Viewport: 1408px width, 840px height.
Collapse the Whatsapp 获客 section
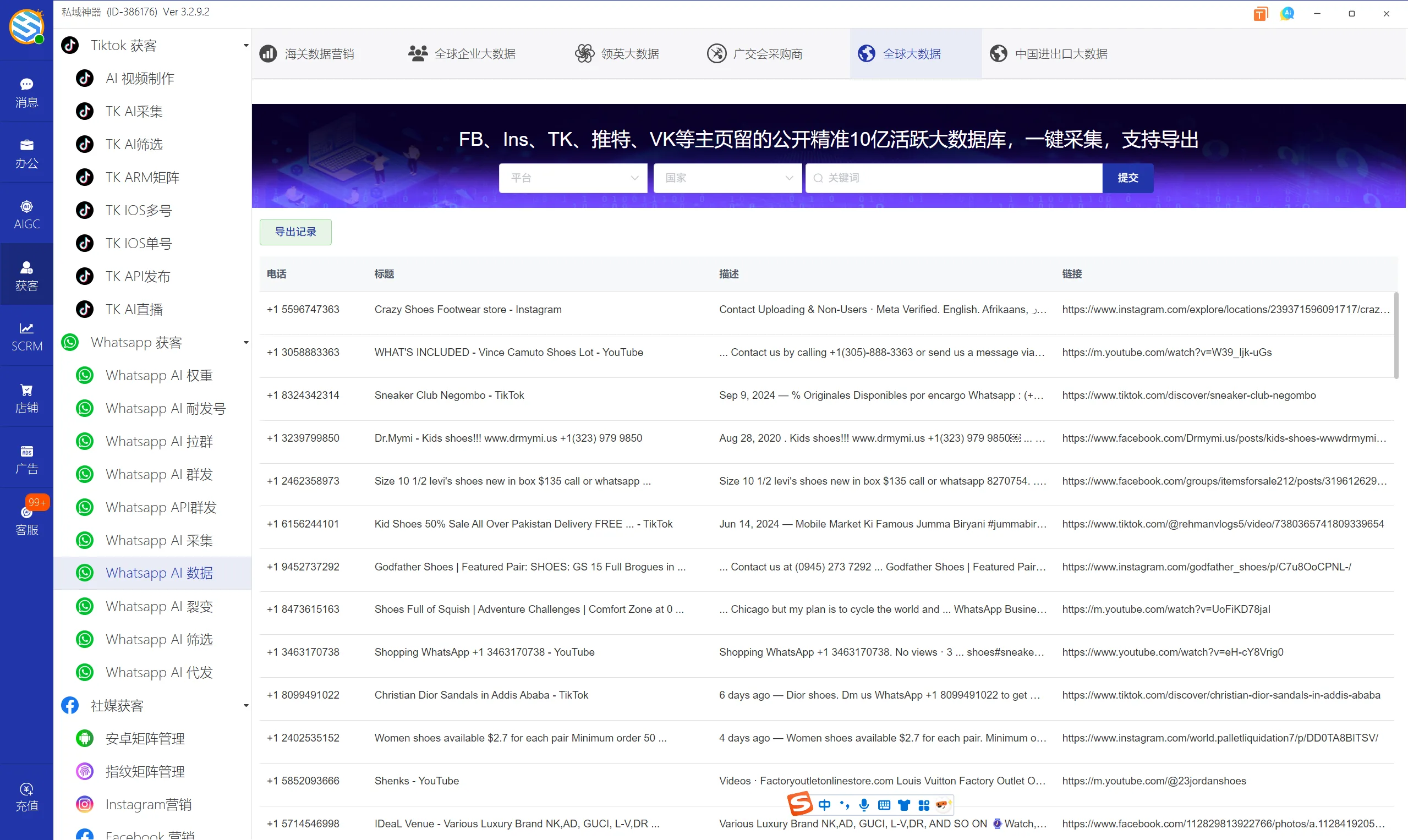pos(245,343)
